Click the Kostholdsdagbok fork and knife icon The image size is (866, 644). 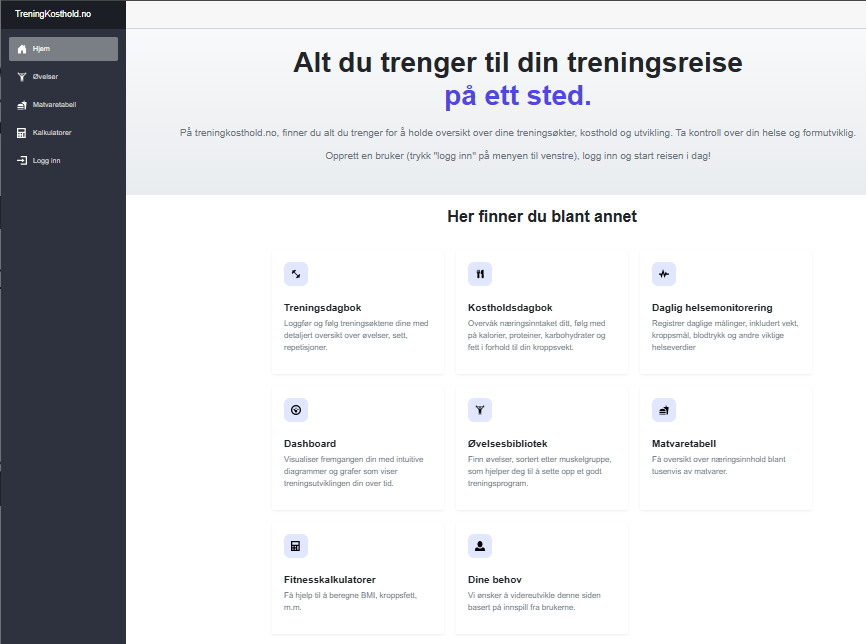coord(480,273)
